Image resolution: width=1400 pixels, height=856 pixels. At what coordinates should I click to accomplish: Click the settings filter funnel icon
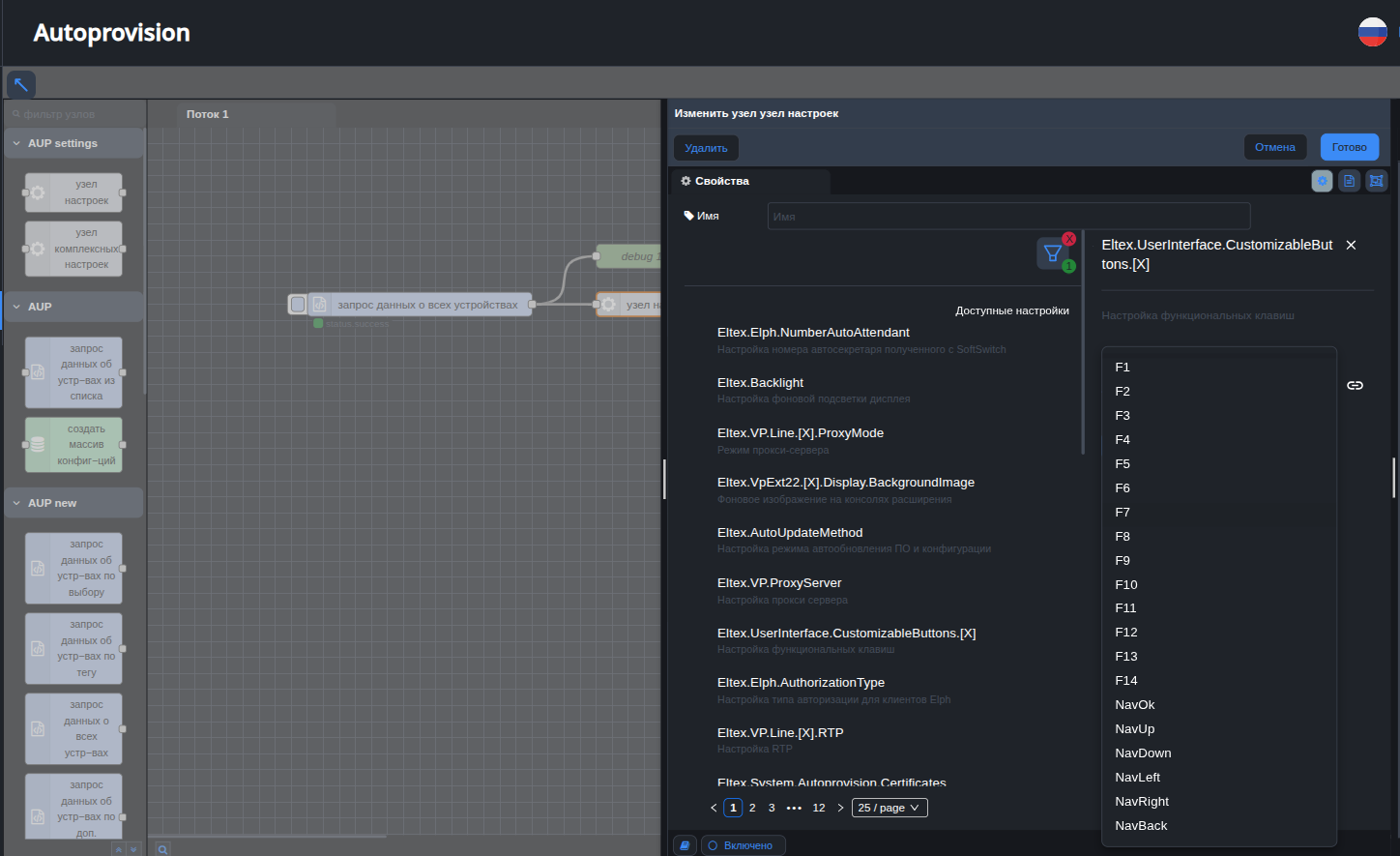(1052, 253)
